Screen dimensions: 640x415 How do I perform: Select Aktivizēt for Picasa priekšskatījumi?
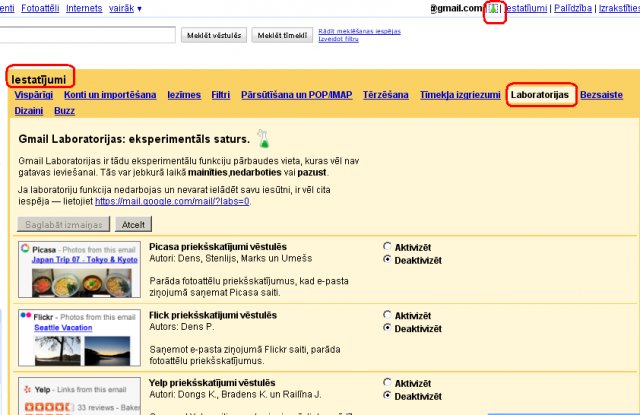387,246
